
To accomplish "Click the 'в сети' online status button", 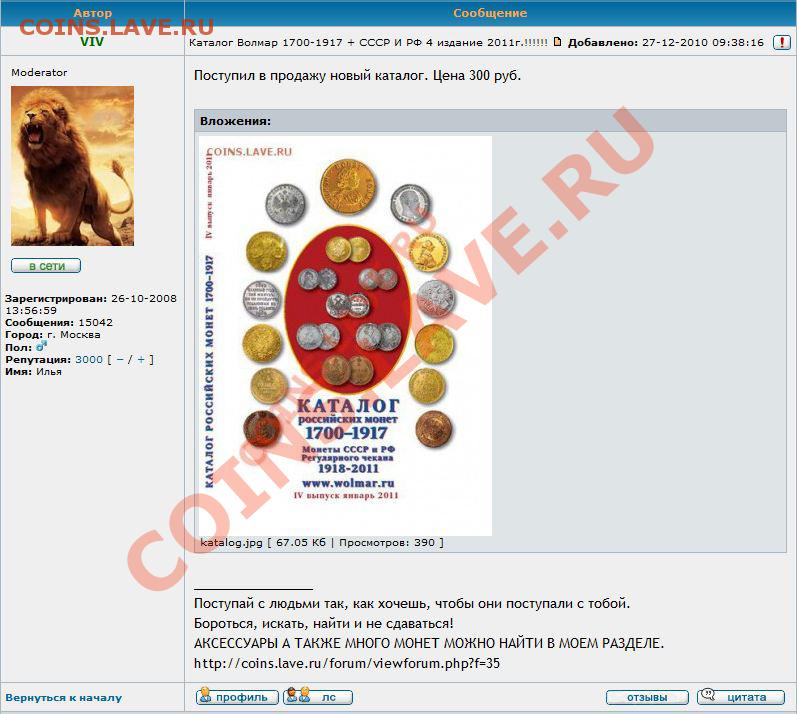I will click(x=46, y=266).
